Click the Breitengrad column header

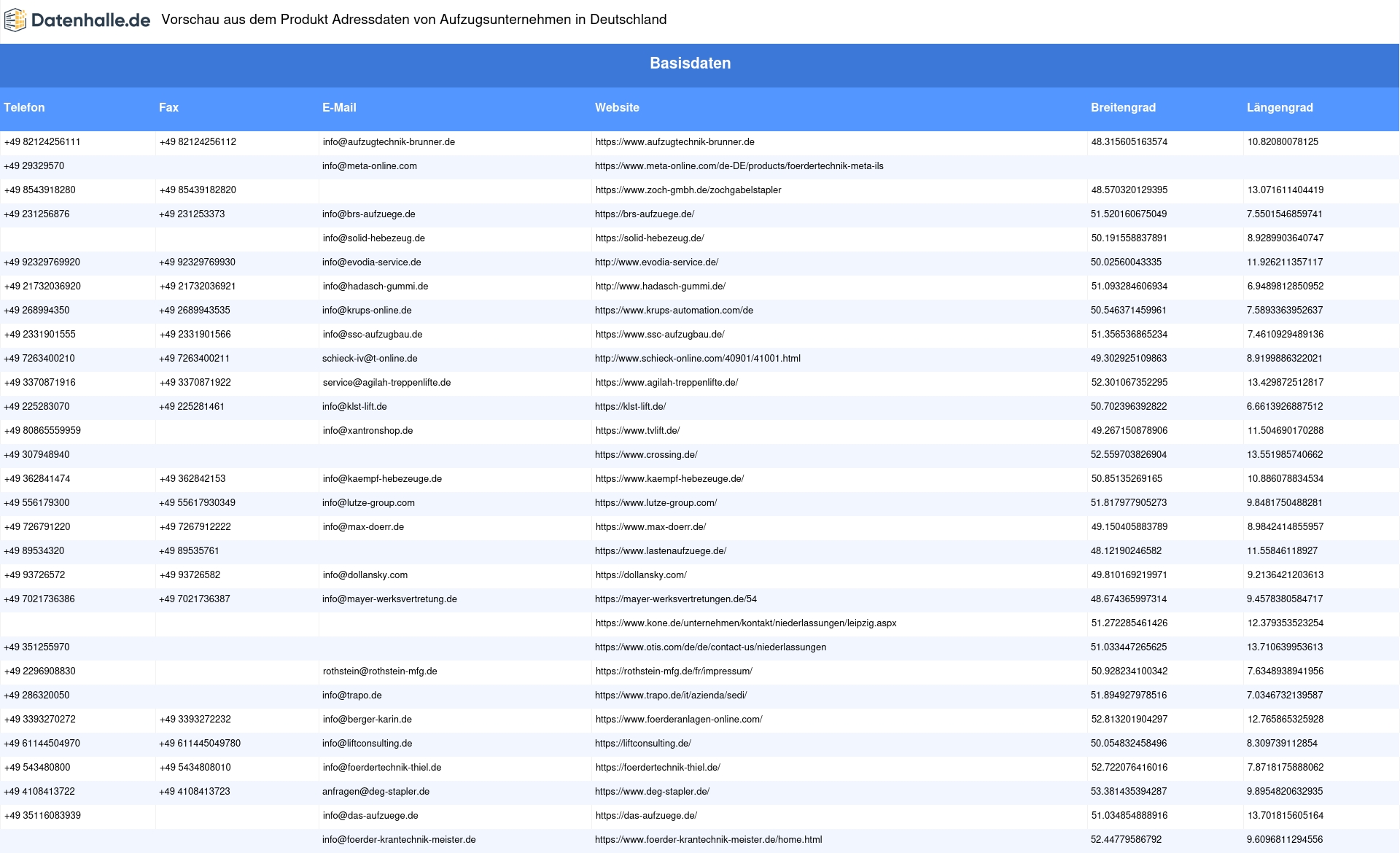pyautogui.click(x=1123, y=107)
